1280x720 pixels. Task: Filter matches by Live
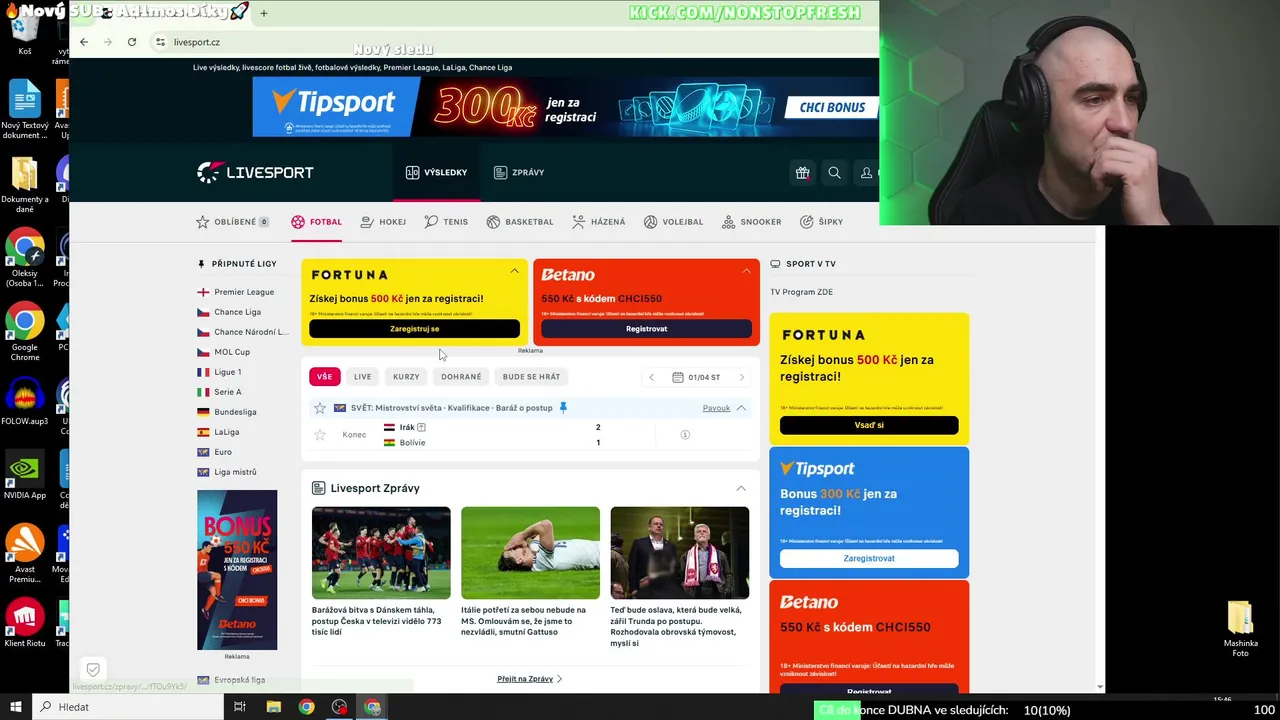point(362,377)
